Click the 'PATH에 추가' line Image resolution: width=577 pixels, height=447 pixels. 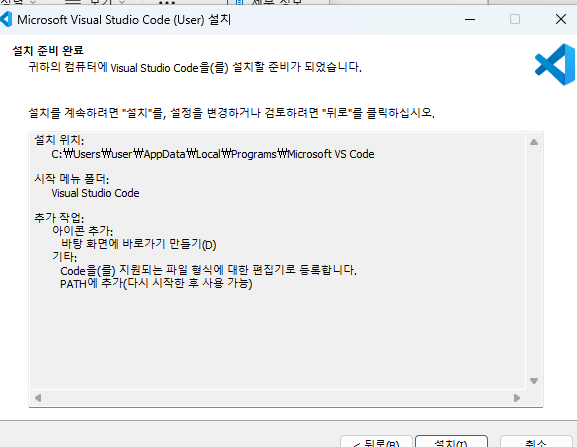[x=156, y=284]
